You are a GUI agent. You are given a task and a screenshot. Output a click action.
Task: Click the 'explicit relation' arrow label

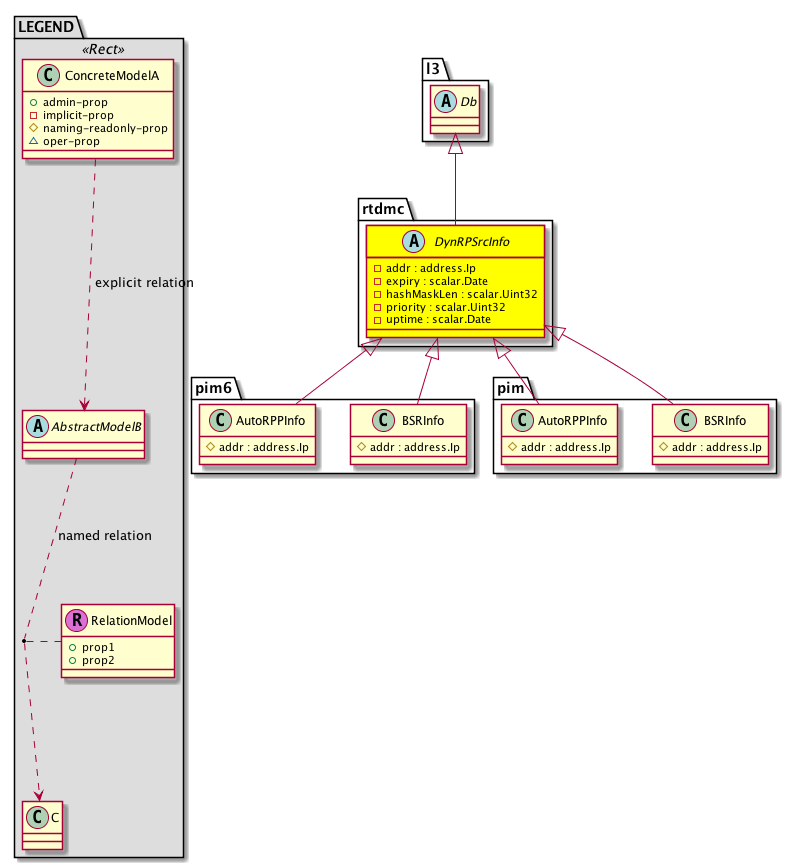144,283
